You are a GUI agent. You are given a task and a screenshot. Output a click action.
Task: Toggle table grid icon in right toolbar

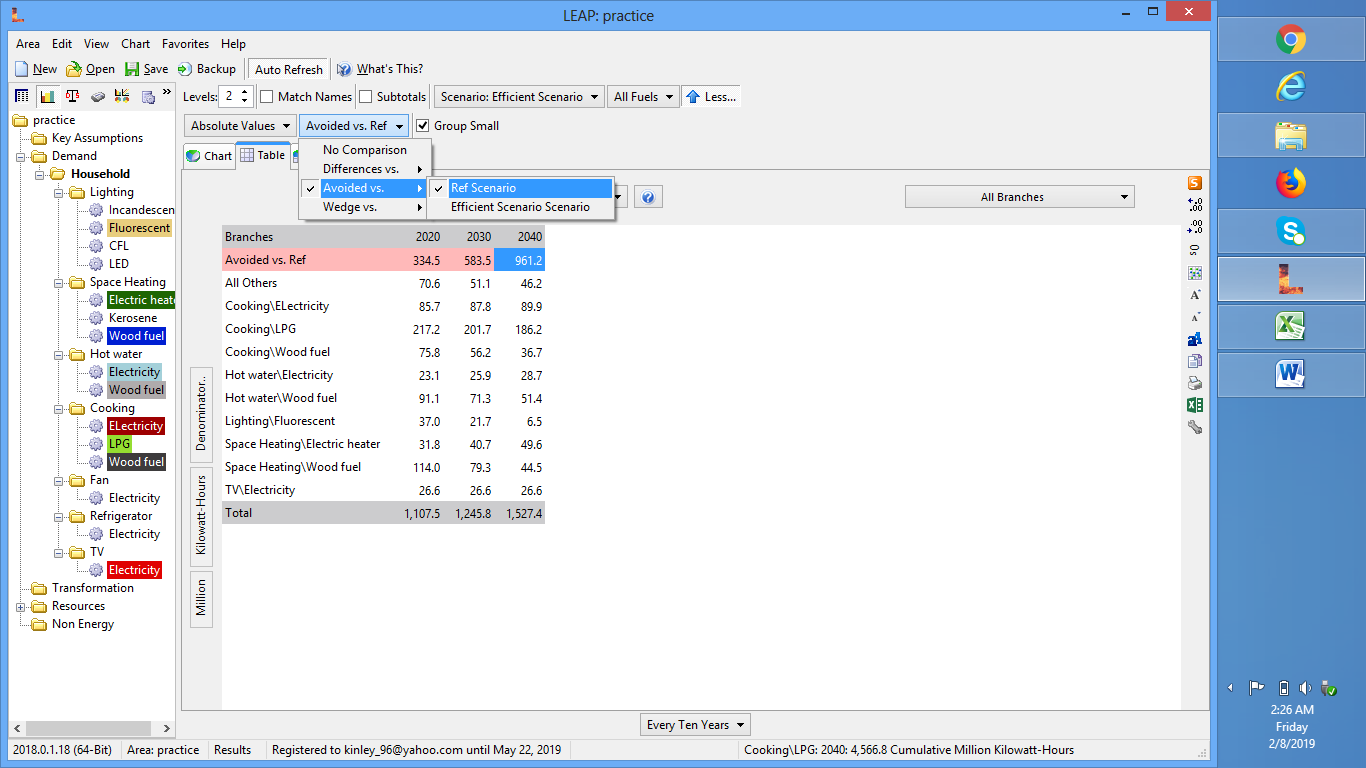point(1194,272)
